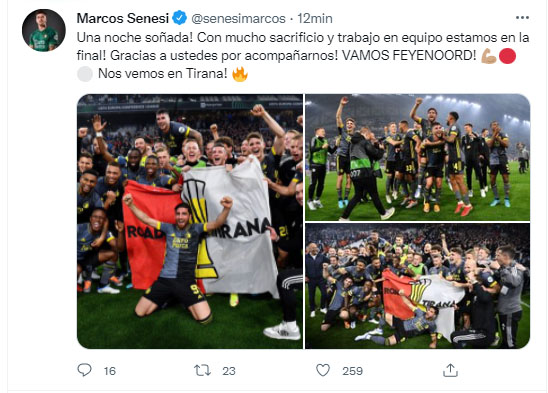Screen dimensions: 548x393
Task: Open the @senesimarcos handle link
Action: [238, 19]
